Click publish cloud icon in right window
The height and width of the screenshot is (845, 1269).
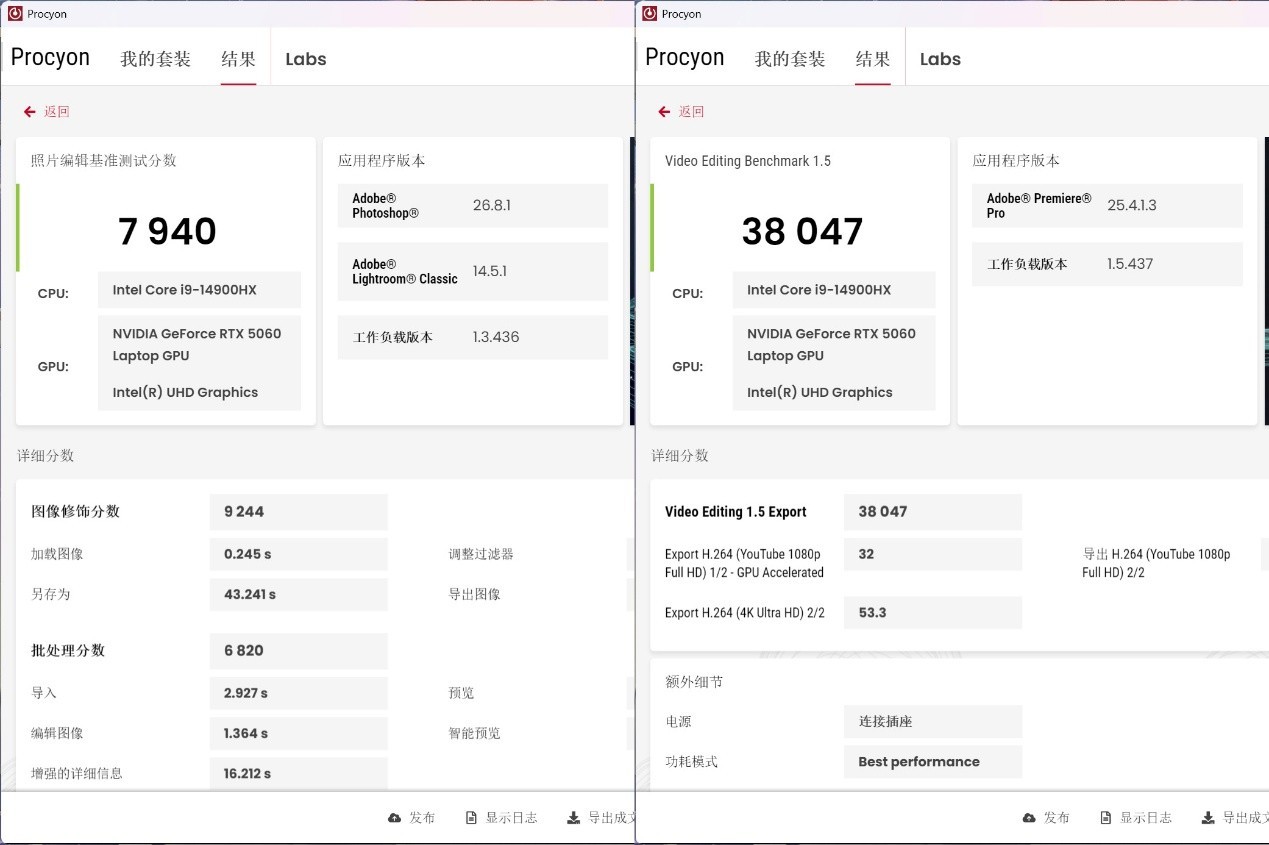[x=1030, y=818]
